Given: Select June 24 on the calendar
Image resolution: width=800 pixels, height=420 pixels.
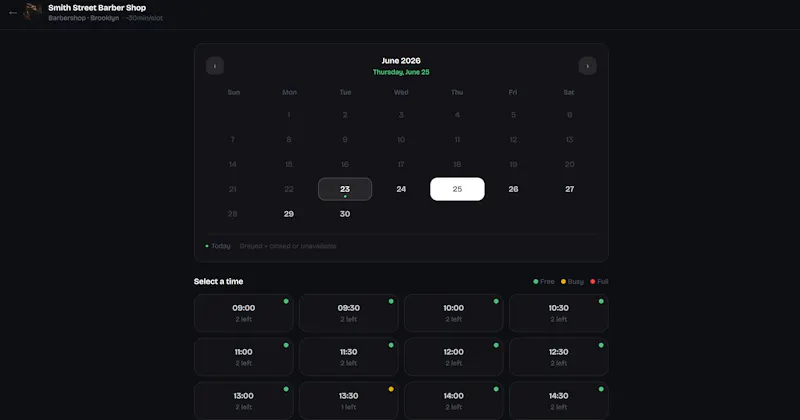Looking at the screenshot, I should click(401, 189).
